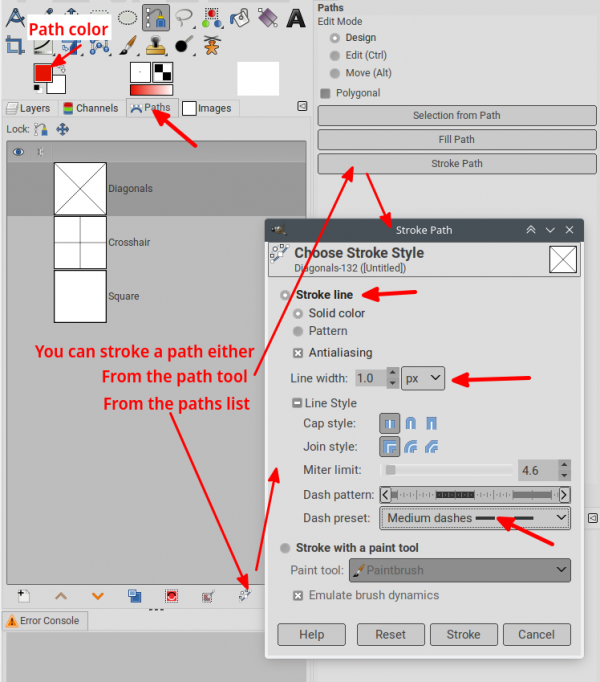Select the Text tool 'A'
Screen dimensions: 600x682
click(x=296, y=18)
